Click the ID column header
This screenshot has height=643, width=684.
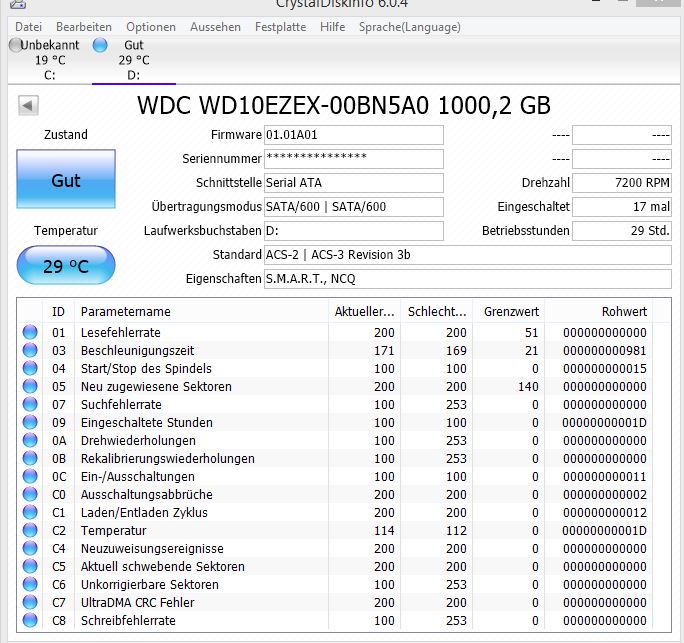point(58,311)
